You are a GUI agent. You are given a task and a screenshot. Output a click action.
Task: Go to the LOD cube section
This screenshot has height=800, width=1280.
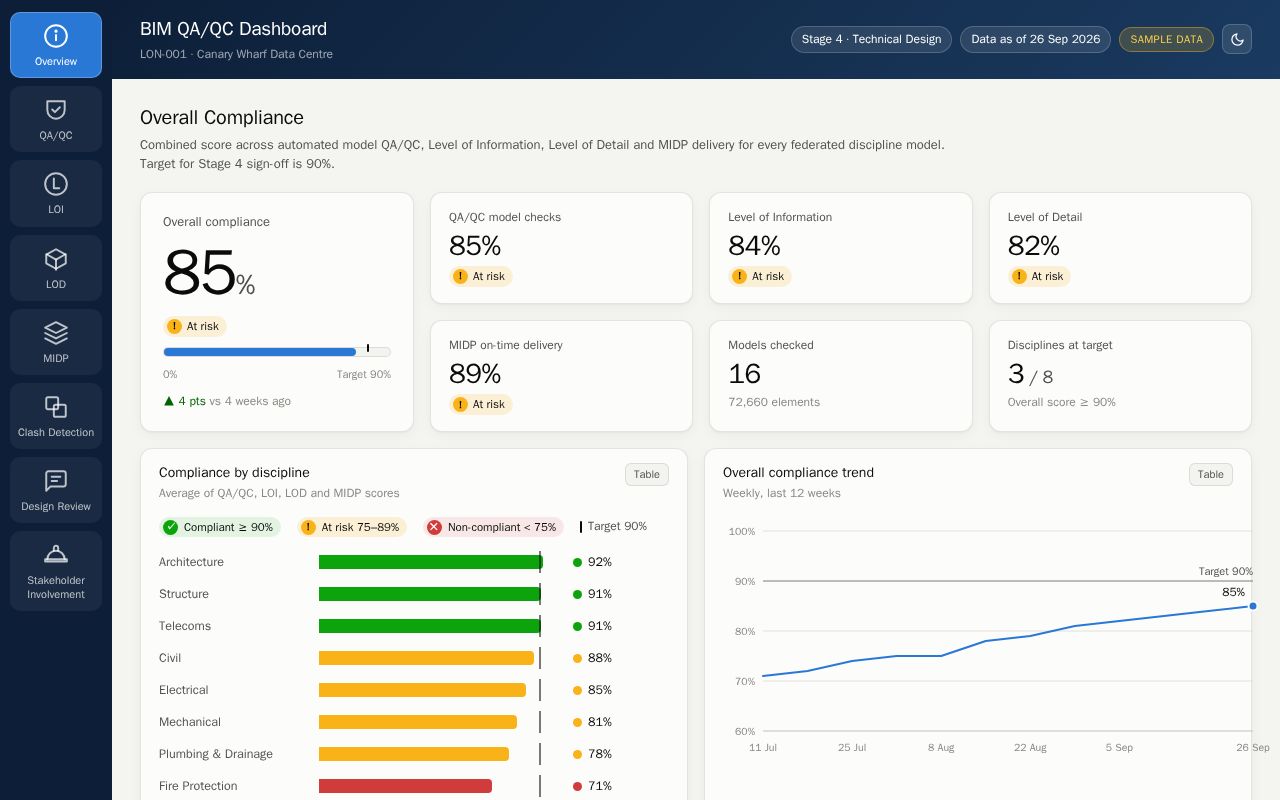(x=56, y=268)
